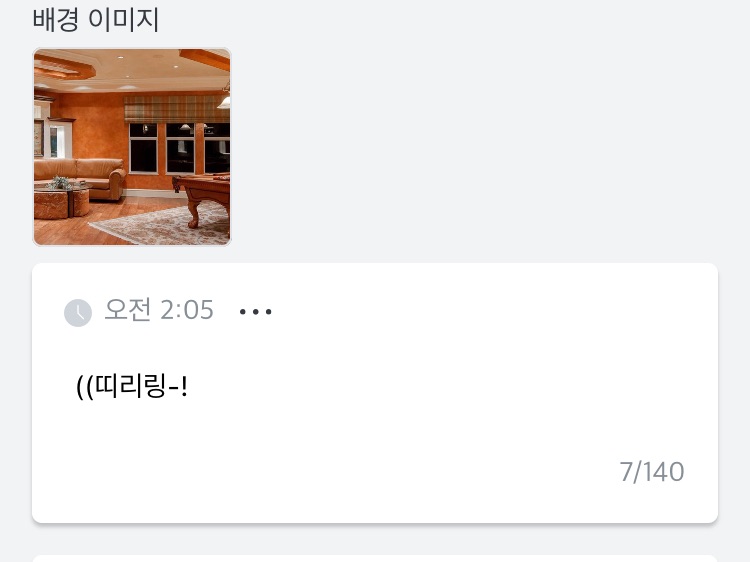Place cursor after the ((띠리링-! text
Screen dimensions: 750x562
[189, 386]
